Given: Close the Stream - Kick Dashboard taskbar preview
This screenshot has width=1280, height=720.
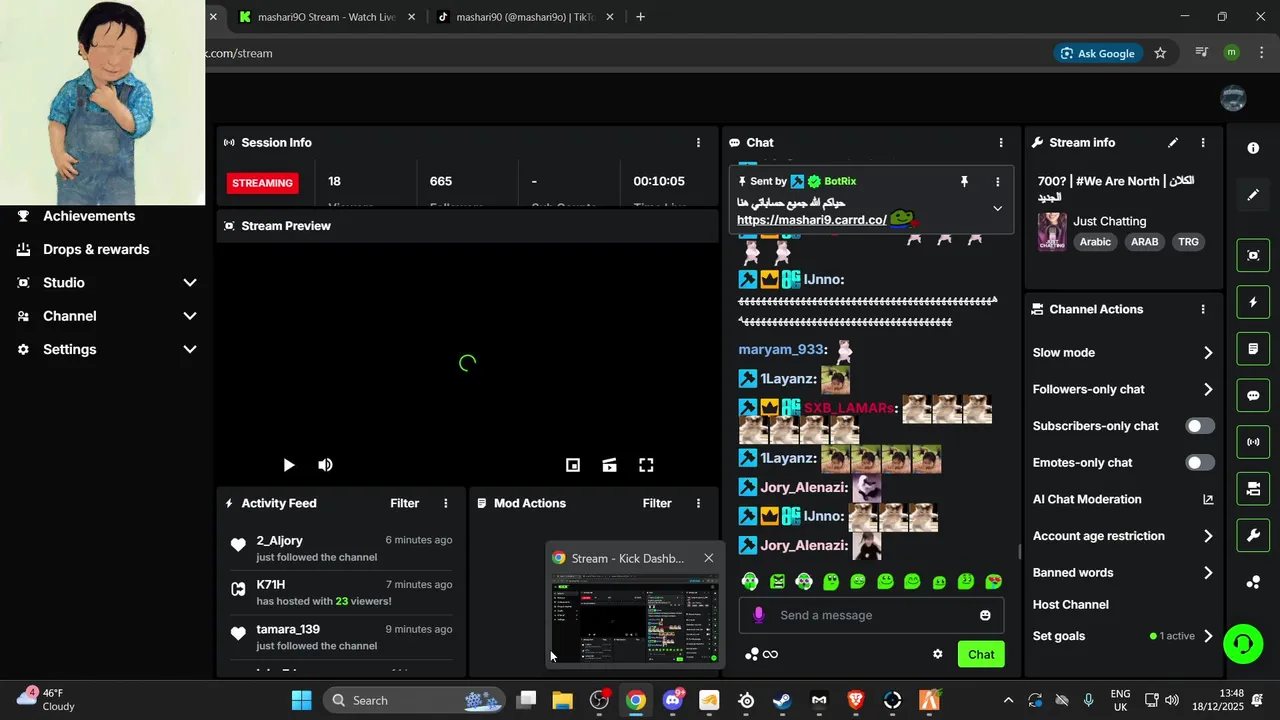Looking at the screenshot, I should [x=708, y=559].
